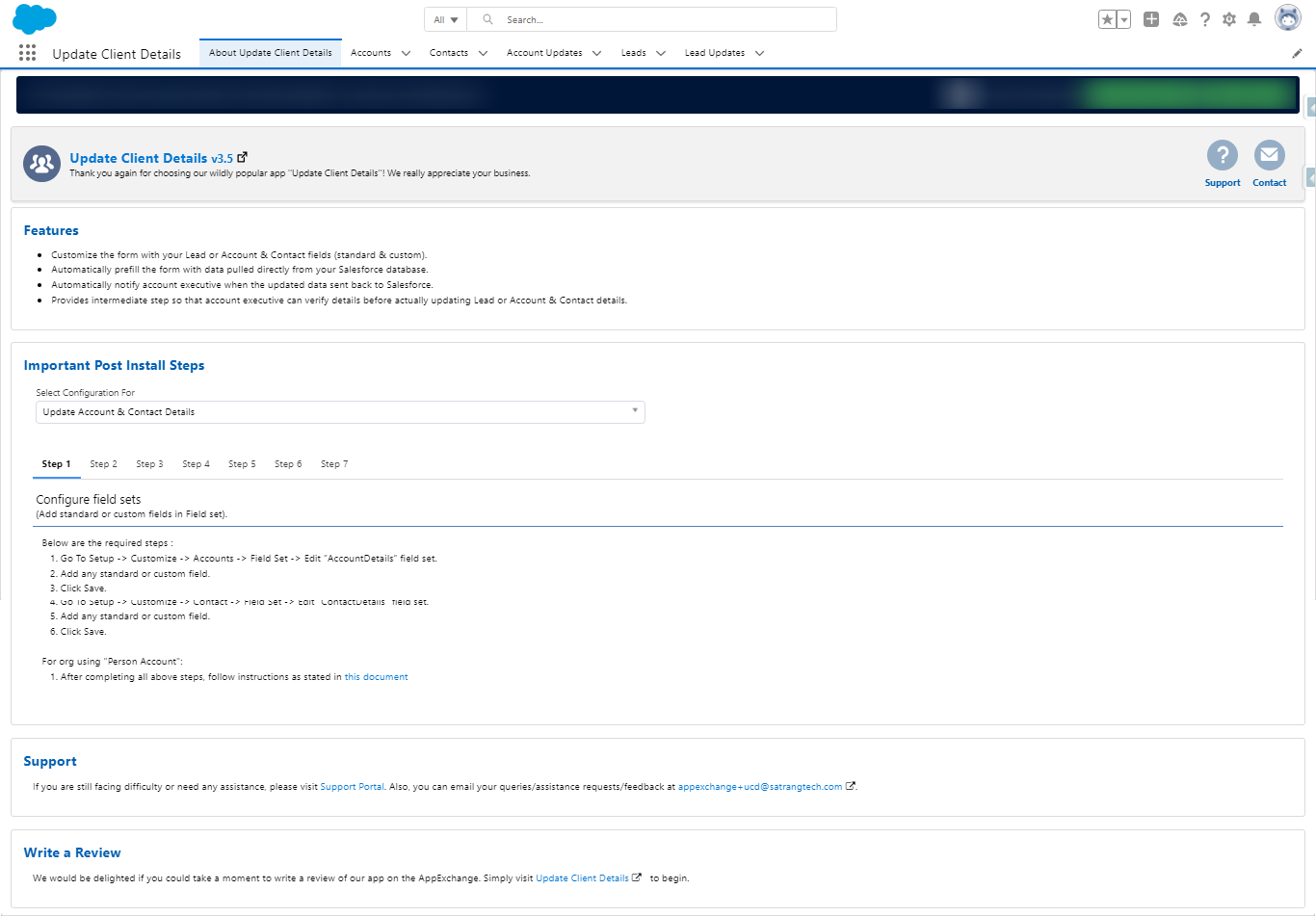Select the Step 1 tab
This screenshot has height=916, width=1316.
click(x=56, y=464)
